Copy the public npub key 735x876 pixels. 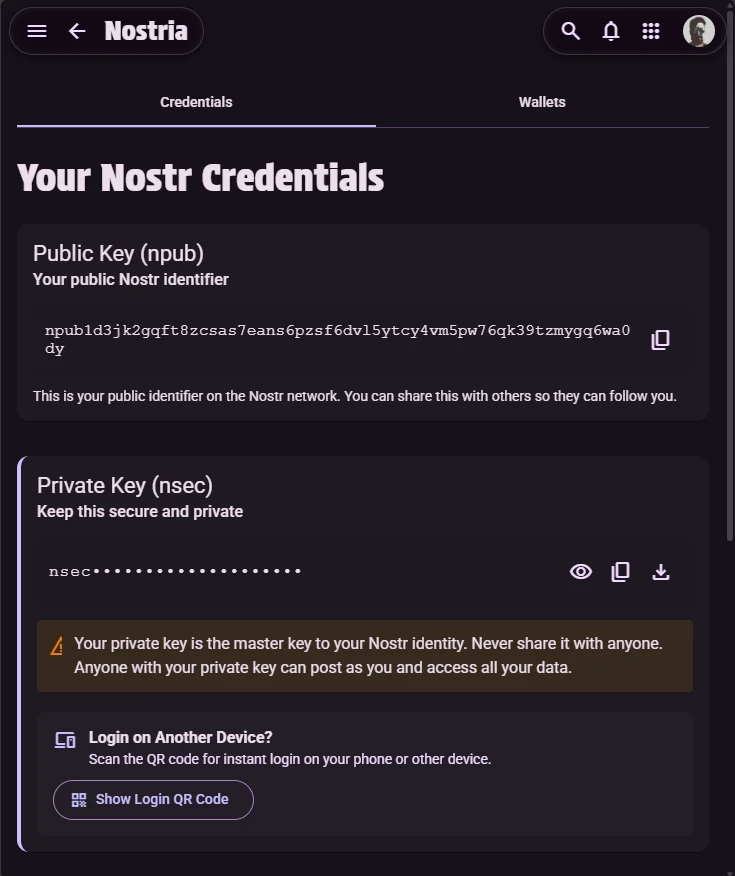click(660, 340)
